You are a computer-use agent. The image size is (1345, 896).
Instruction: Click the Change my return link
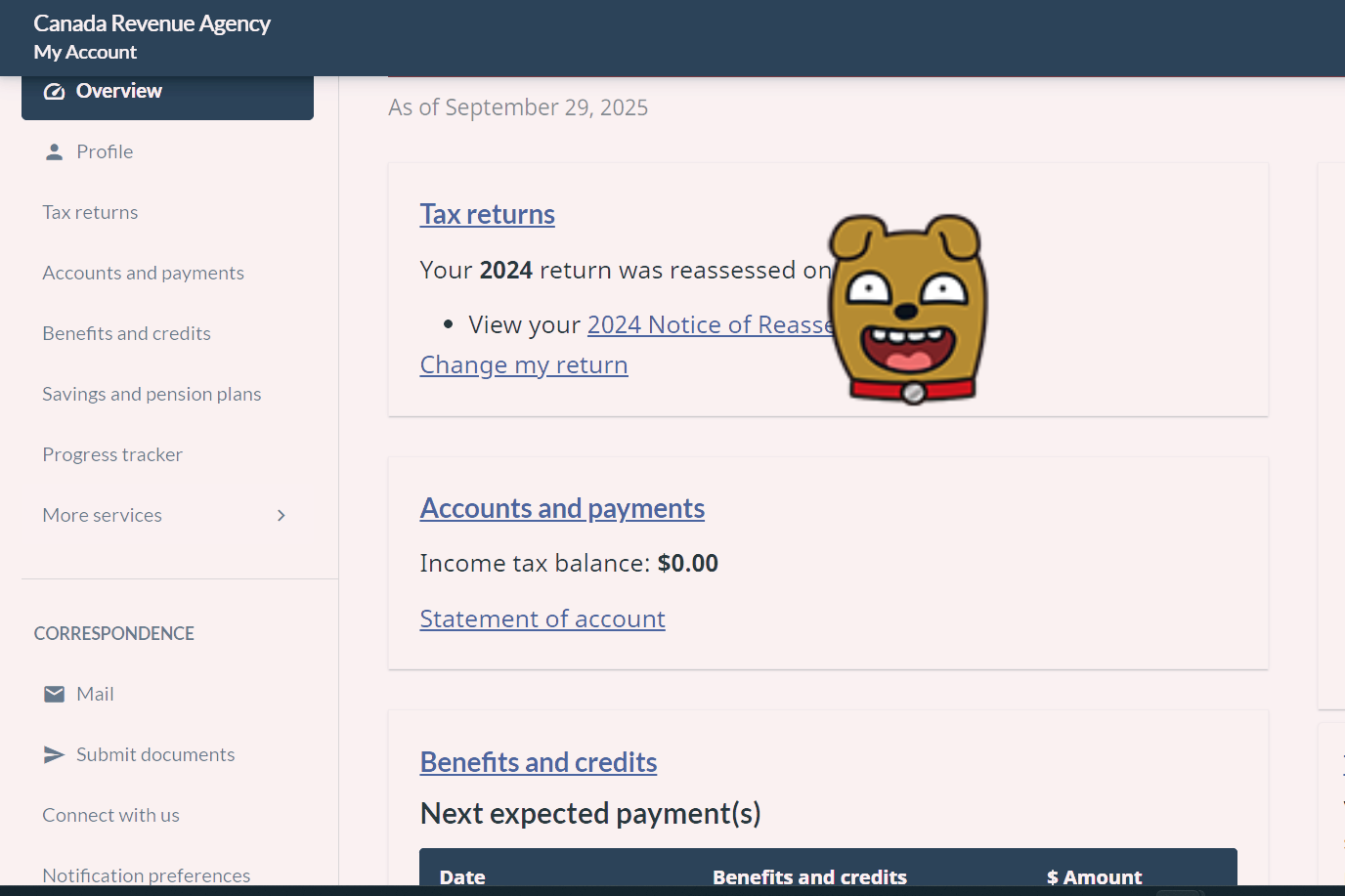click(x=524, y=364)
